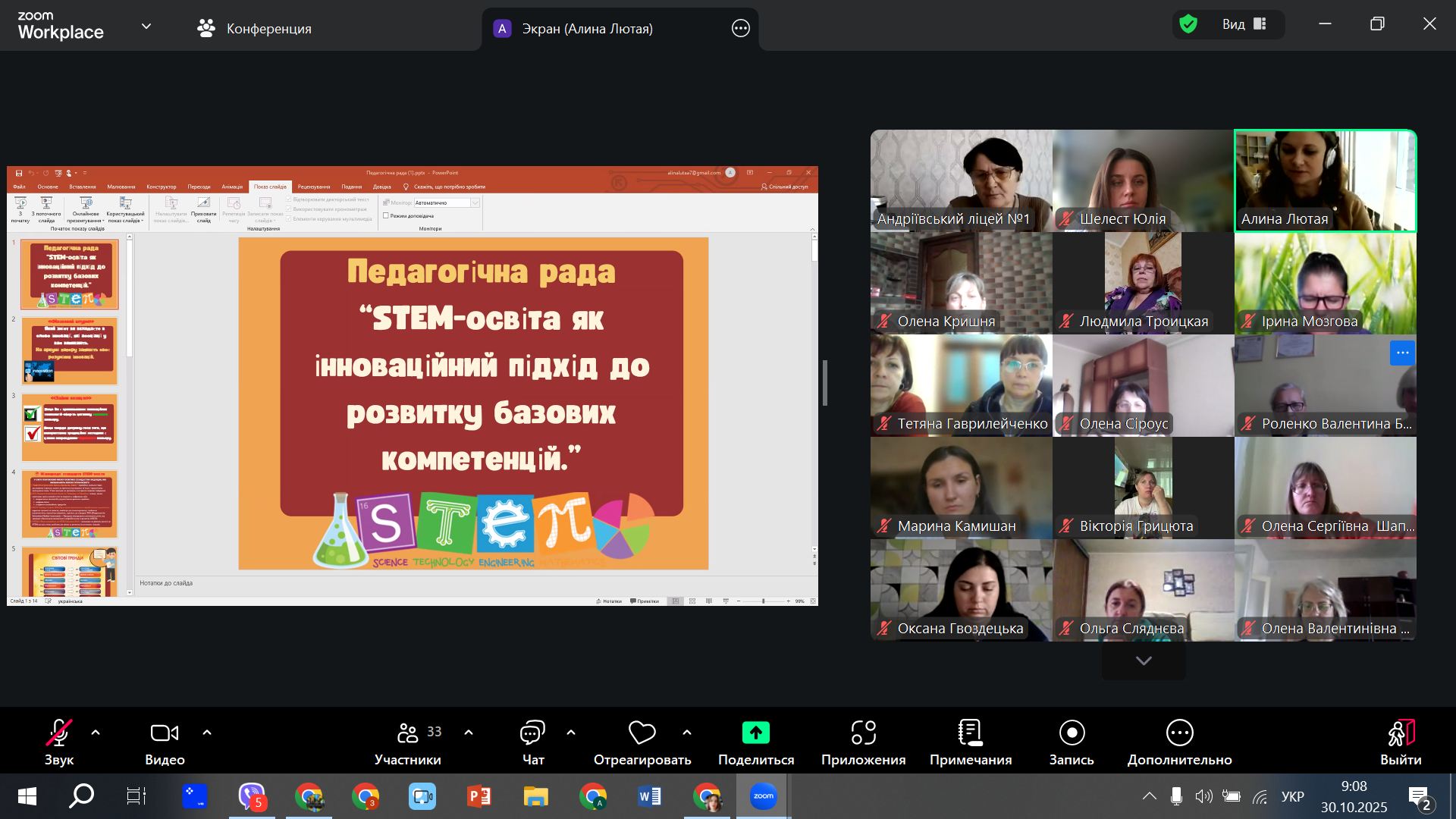Toggle camera with the Видео icon
This screenshot has width=1456, height=819.
click(x=165, y=733)
